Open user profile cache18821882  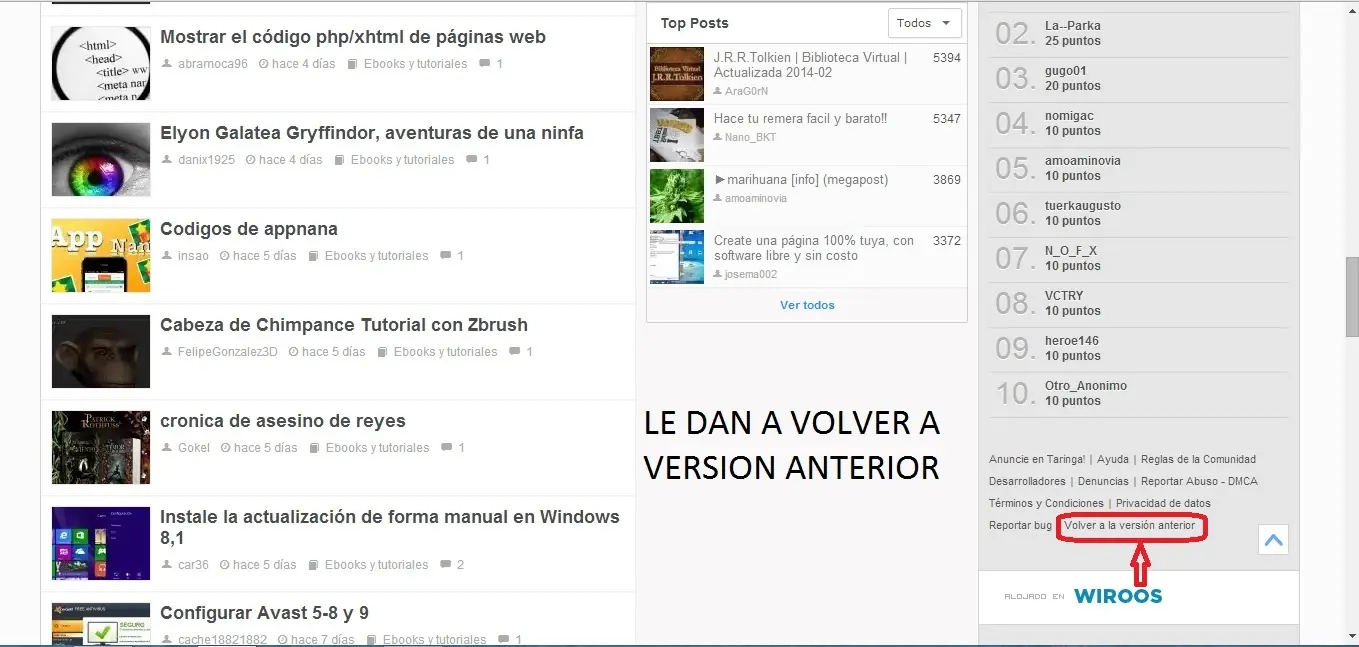[222, 640]
